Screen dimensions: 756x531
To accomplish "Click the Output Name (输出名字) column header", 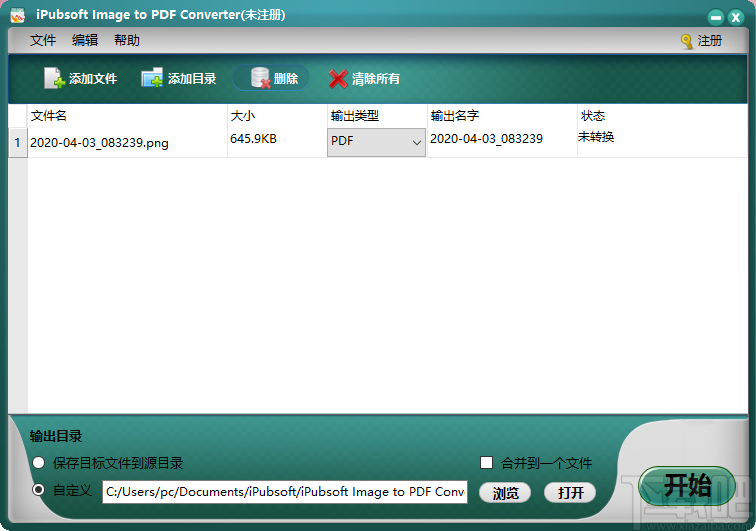I will (502, 116).
